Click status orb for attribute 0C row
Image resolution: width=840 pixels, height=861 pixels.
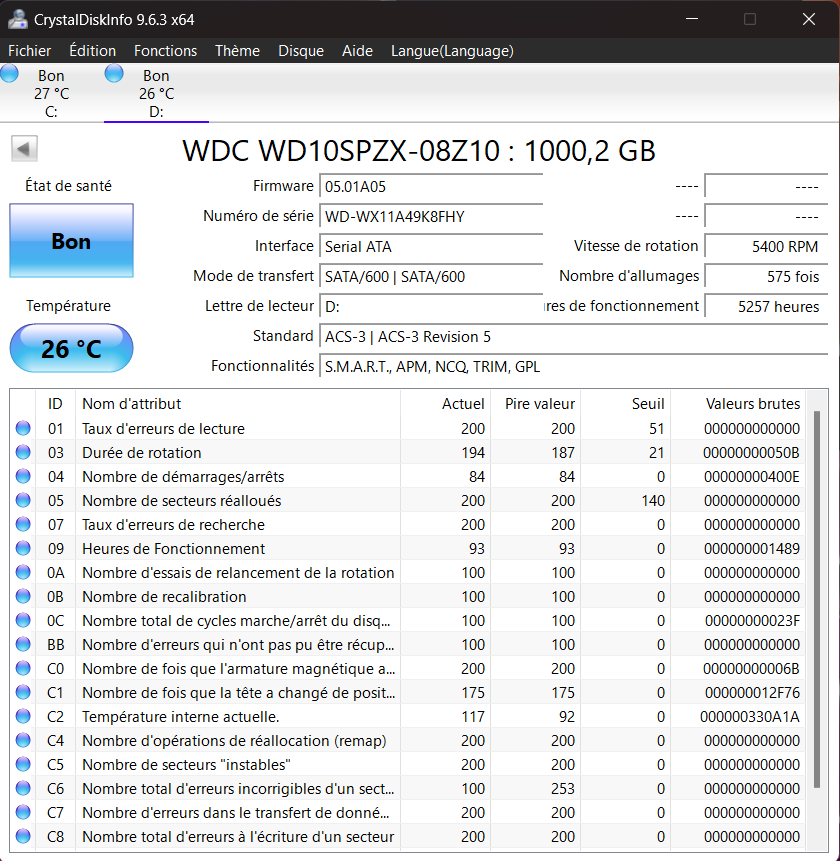tap(23, 620)
